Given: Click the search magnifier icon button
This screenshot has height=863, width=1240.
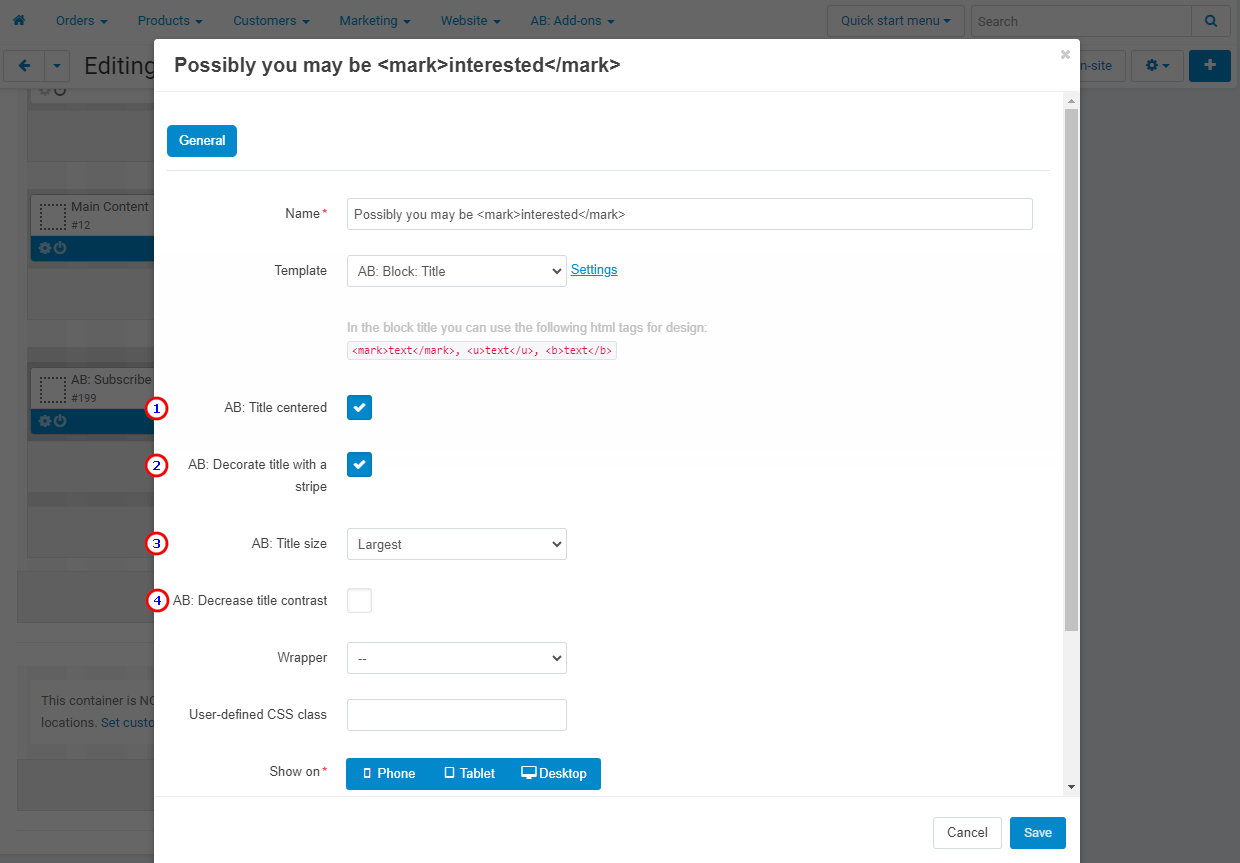Looking at the screenshot, I should pyautogui.click(x=1211, y=21).
